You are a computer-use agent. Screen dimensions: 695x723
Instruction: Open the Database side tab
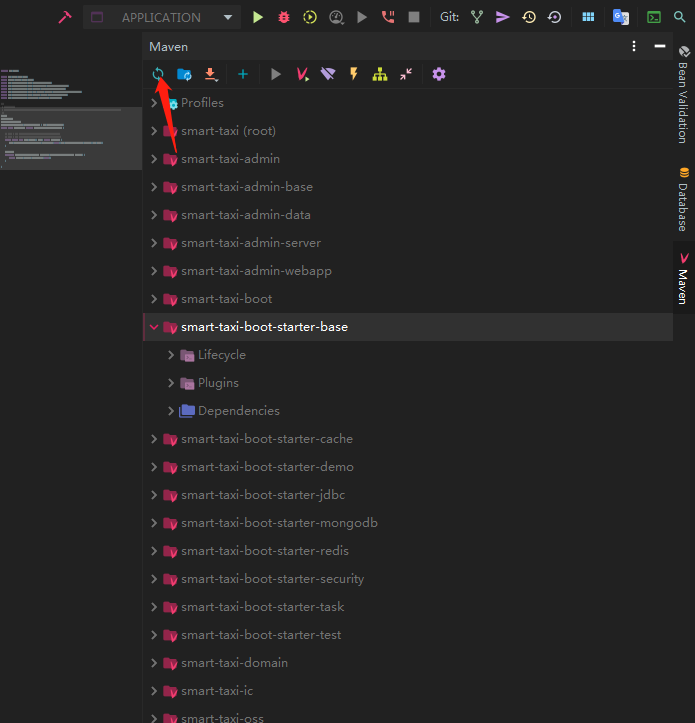[684, 200]
